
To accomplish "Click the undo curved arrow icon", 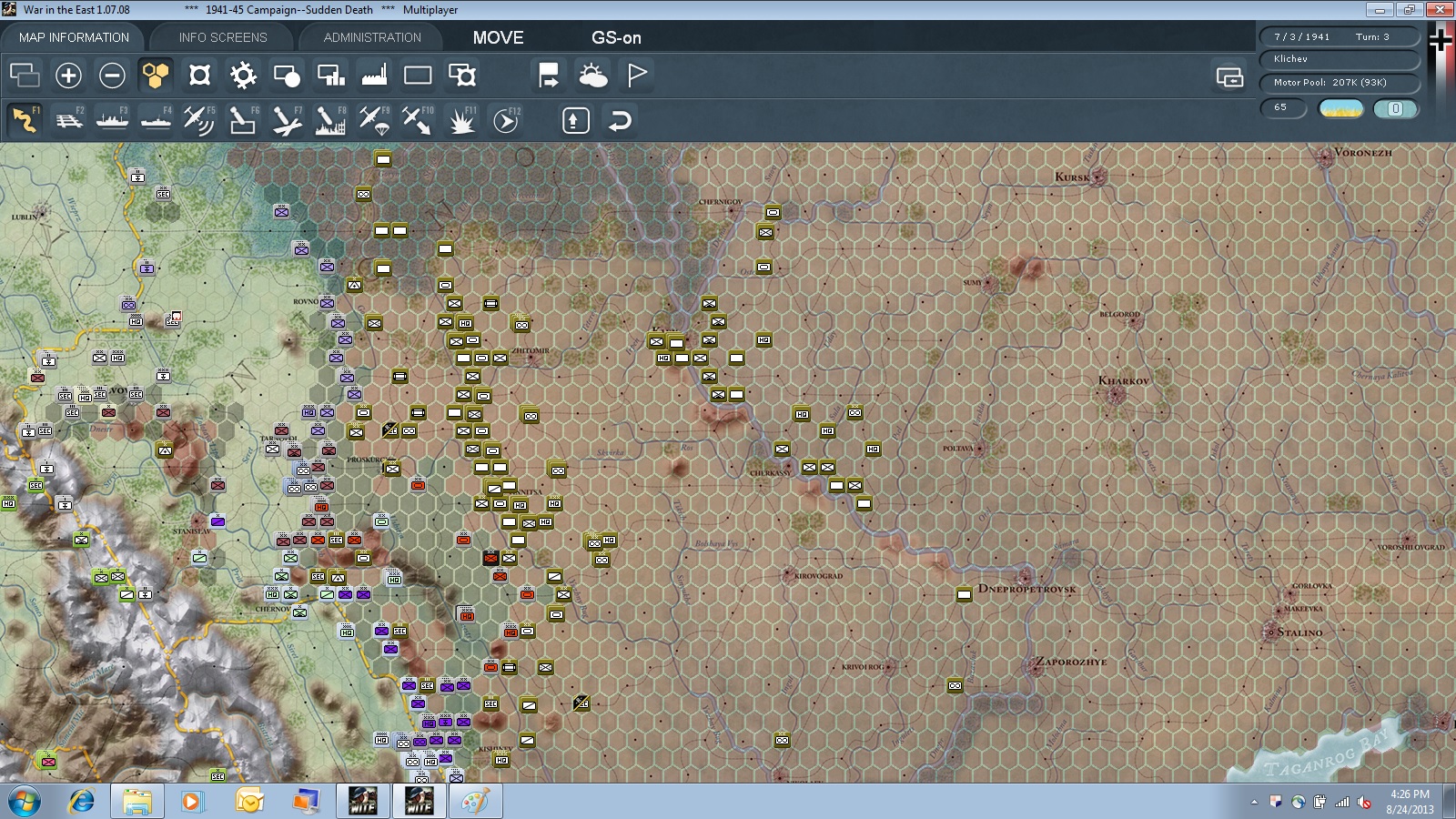I will (620, 120).
